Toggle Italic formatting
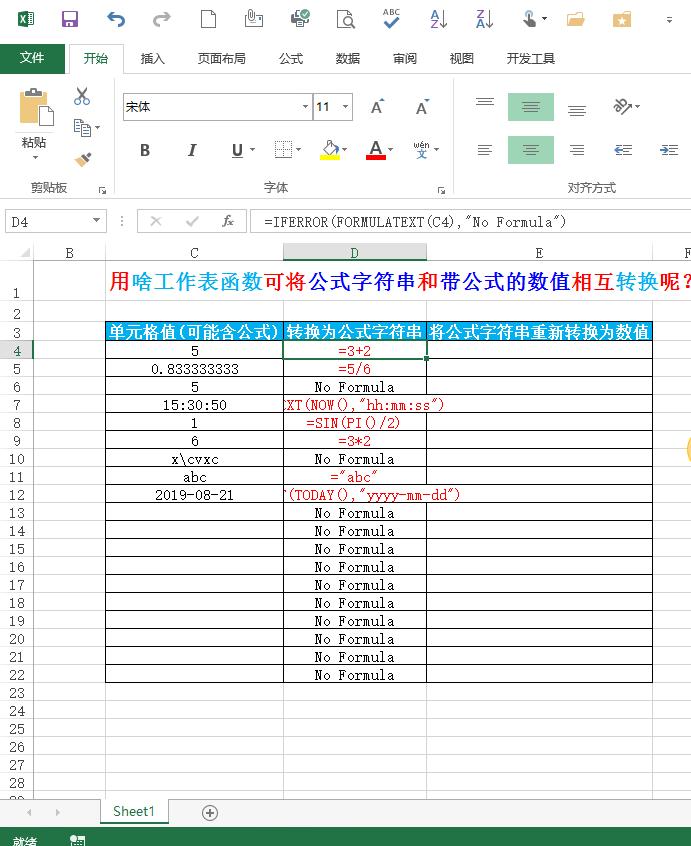 pyautogui.click(x=191, y=150)
